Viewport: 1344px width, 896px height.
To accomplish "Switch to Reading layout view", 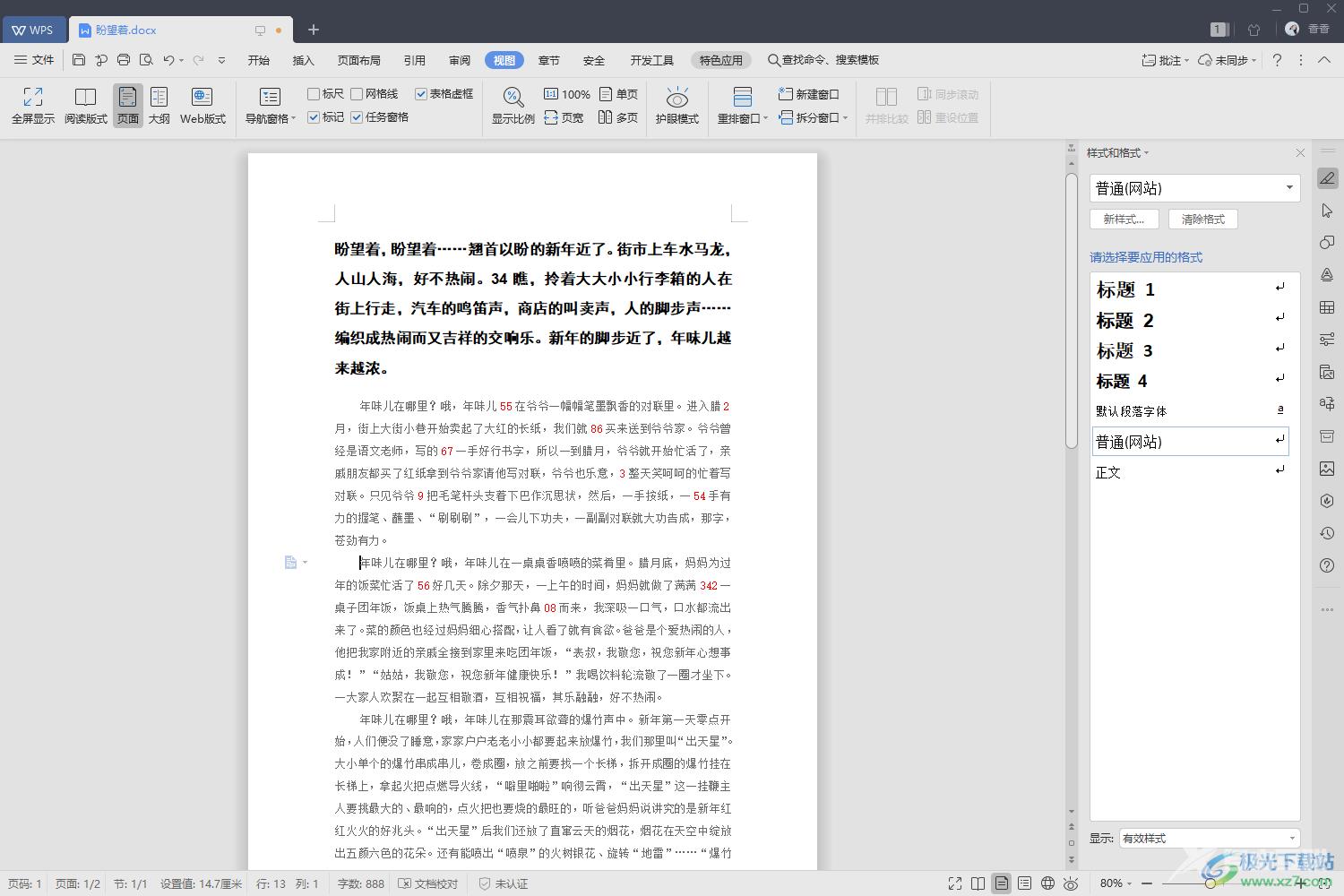I will [86, 106].
